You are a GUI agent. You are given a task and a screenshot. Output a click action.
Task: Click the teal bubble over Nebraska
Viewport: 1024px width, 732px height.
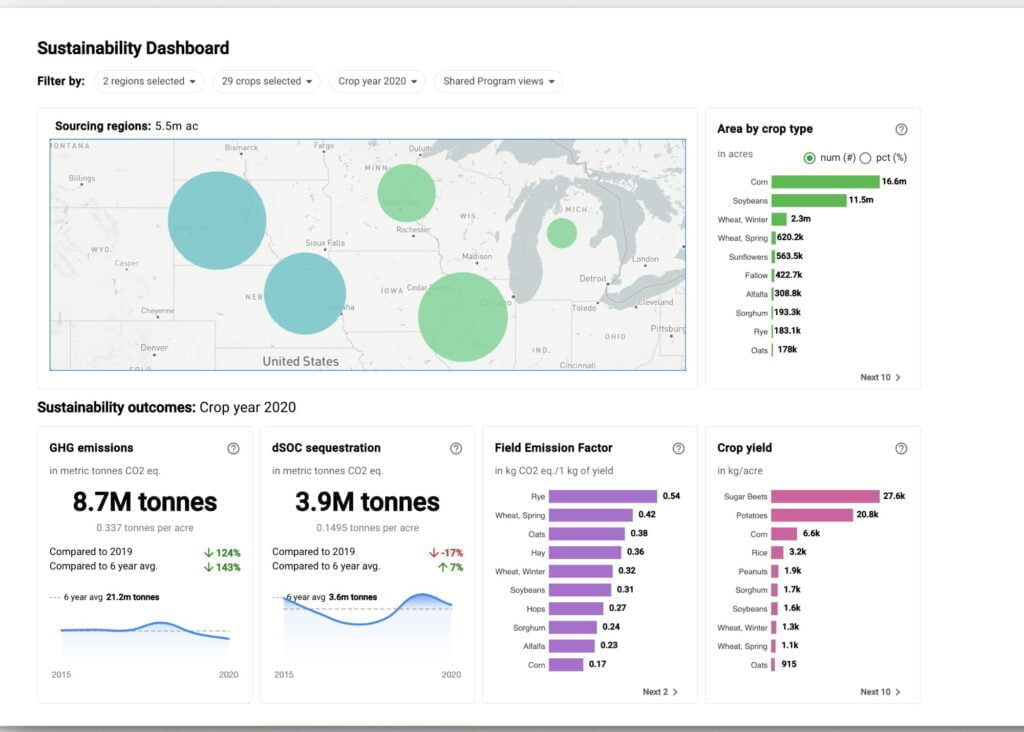coord(305,293)
